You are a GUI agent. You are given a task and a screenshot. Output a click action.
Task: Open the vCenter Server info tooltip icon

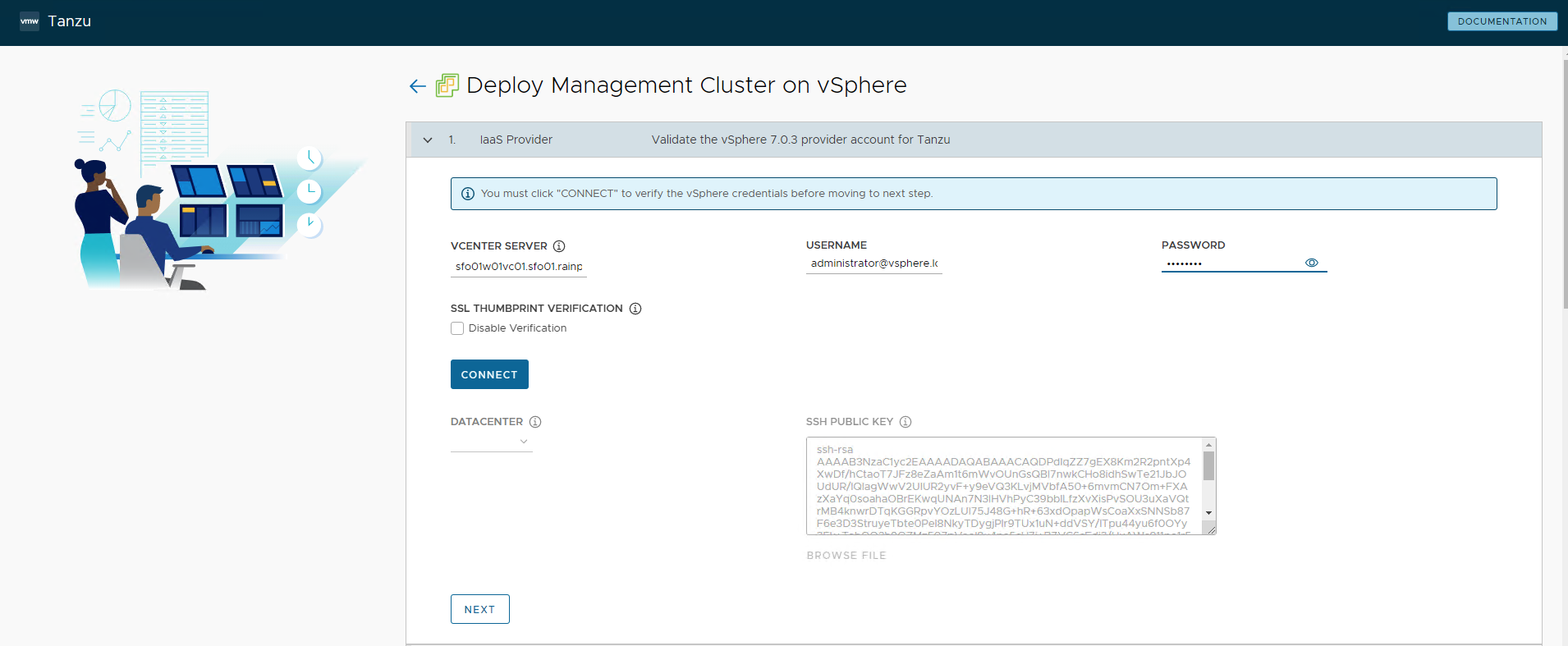pyautogui.click(x=559, y=246)
